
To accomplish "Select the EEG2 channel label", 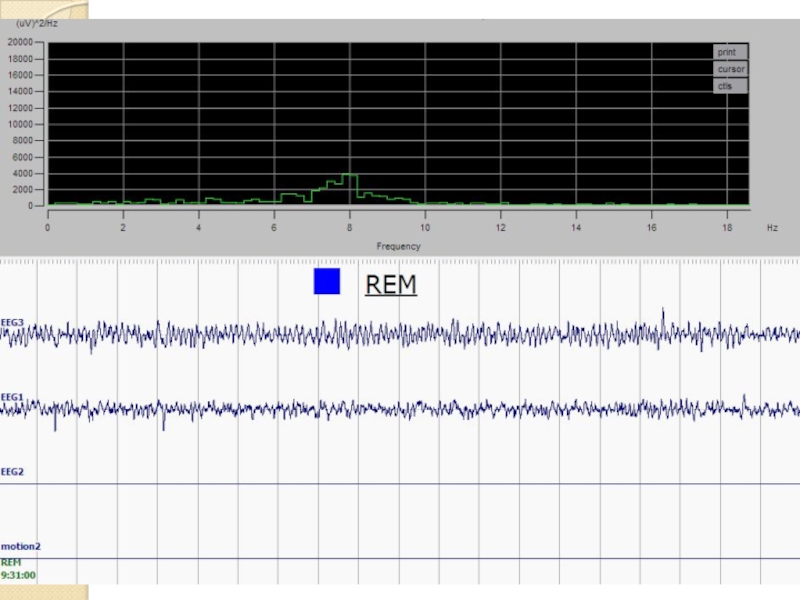I will tap(12, 471).
